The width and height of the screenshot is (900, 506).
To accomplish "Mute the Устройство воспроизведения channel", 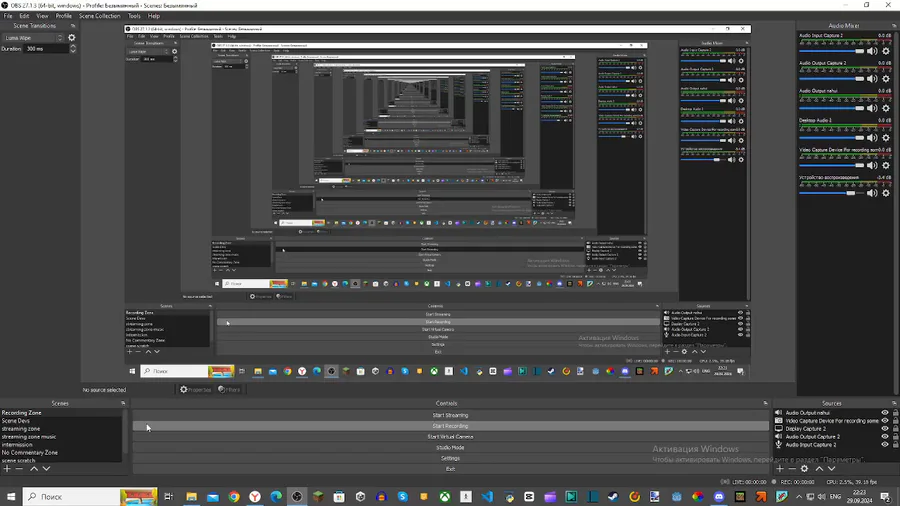I will pos(872,193).
